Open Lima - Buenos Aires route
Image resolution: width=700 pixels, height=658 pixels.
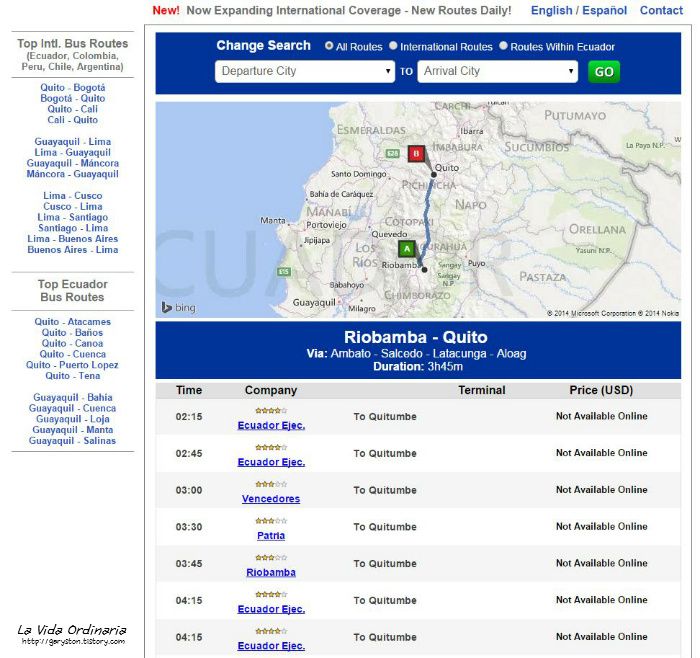(x=73, y=238)
